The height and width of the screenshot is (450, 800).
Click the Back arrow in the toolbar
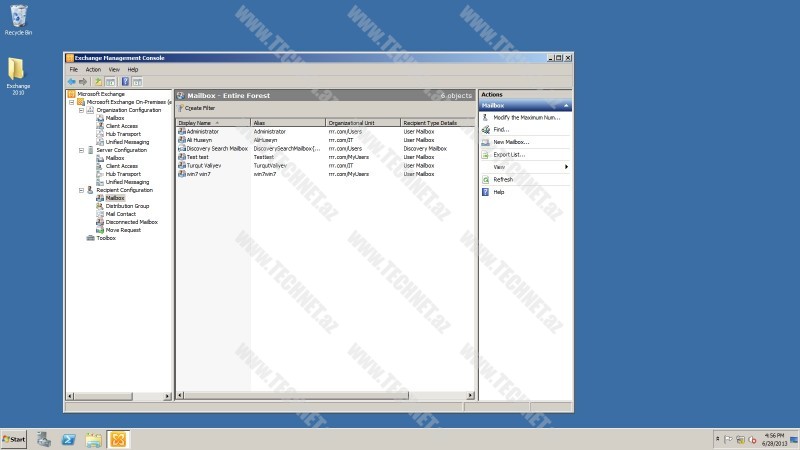[71, 81]
